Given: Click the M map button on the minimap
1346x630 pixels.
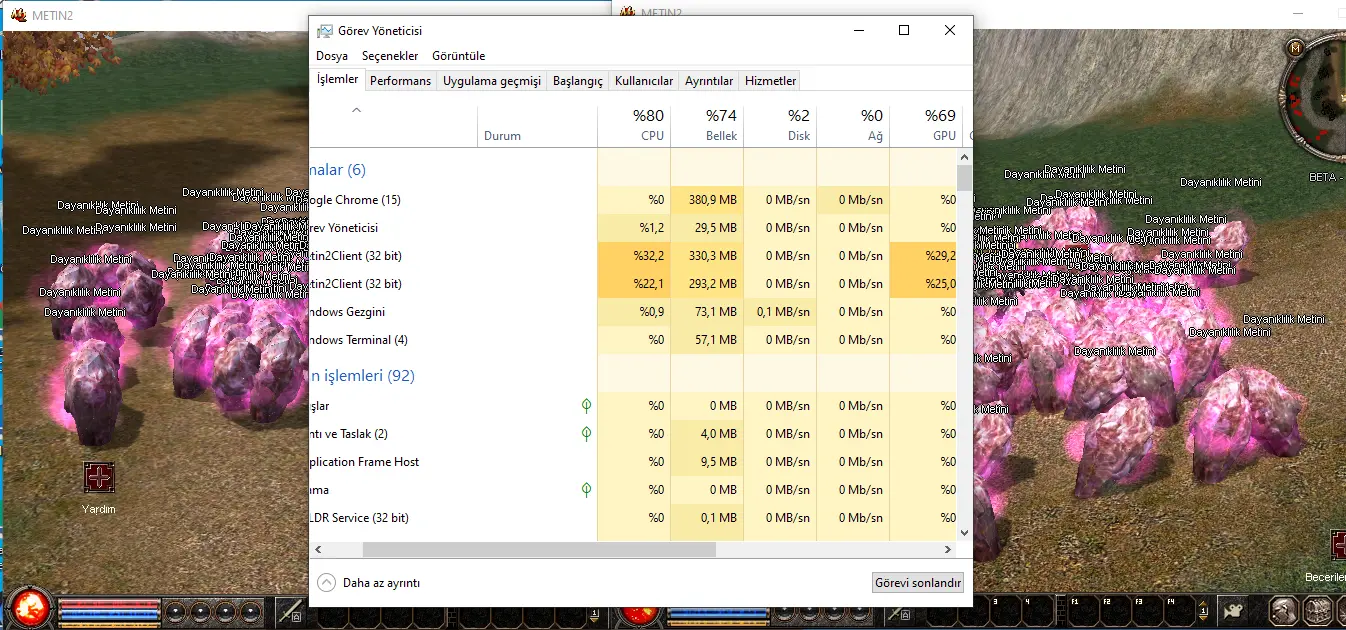Looking at the screenshot, I should [1297, 48].
